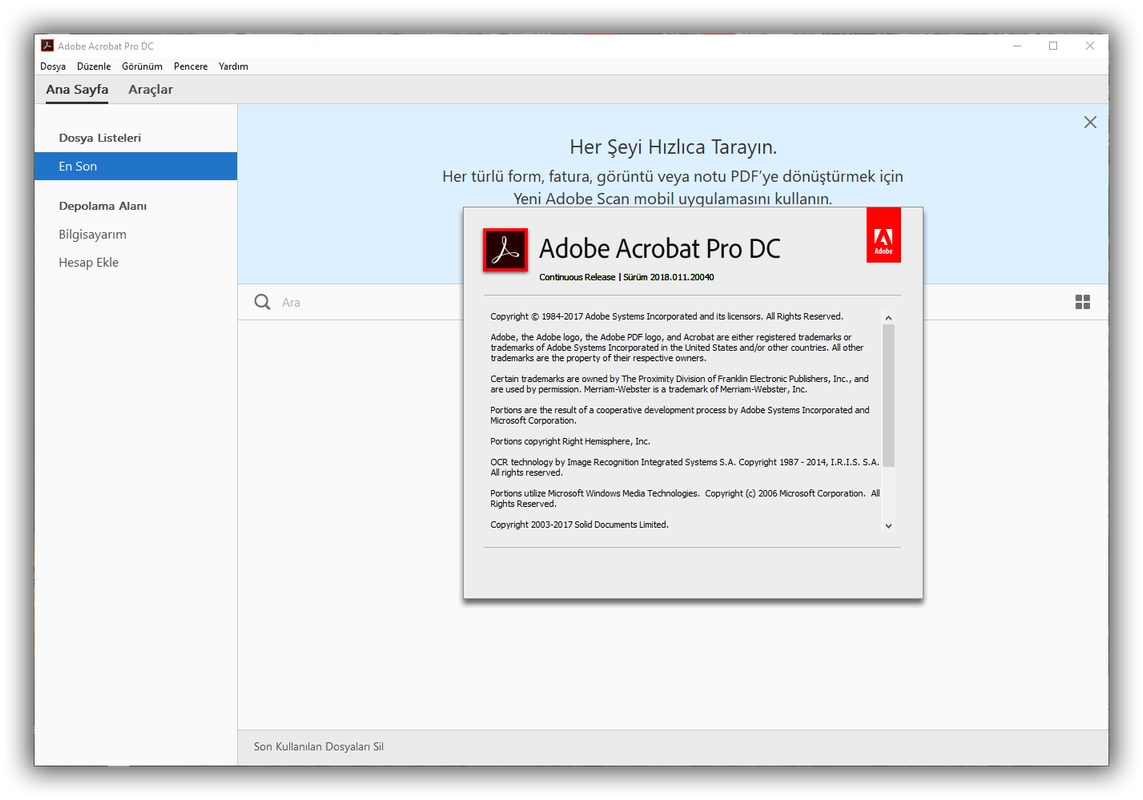The height and width of the screenshot is (800, 1143).
Task: Click Hesap Ekle to add account
Action: coord(88,263)
